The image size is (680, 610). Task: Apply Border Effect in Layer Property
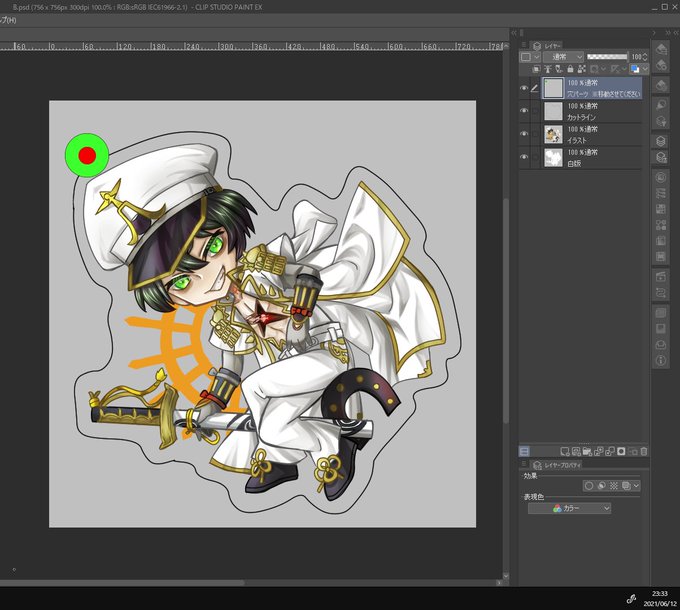[x=588, y=486]
